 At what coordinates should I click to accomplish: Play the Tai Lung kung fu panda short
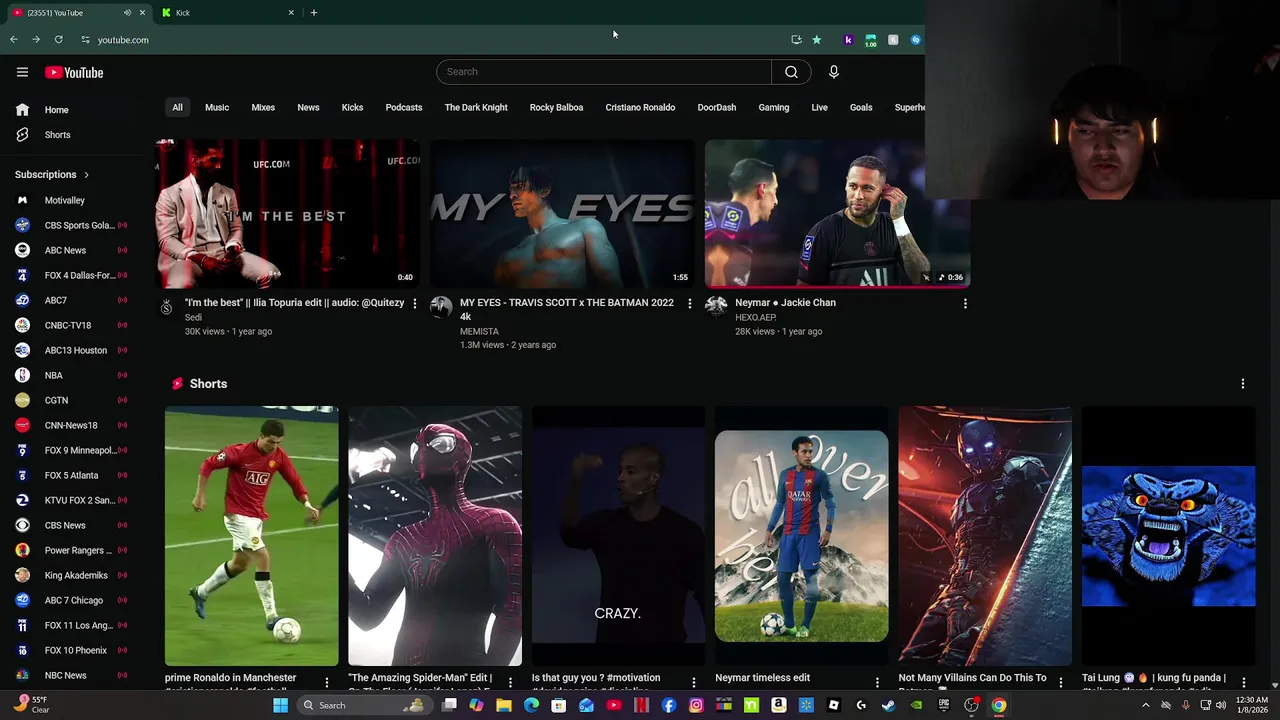[1168, 536]
